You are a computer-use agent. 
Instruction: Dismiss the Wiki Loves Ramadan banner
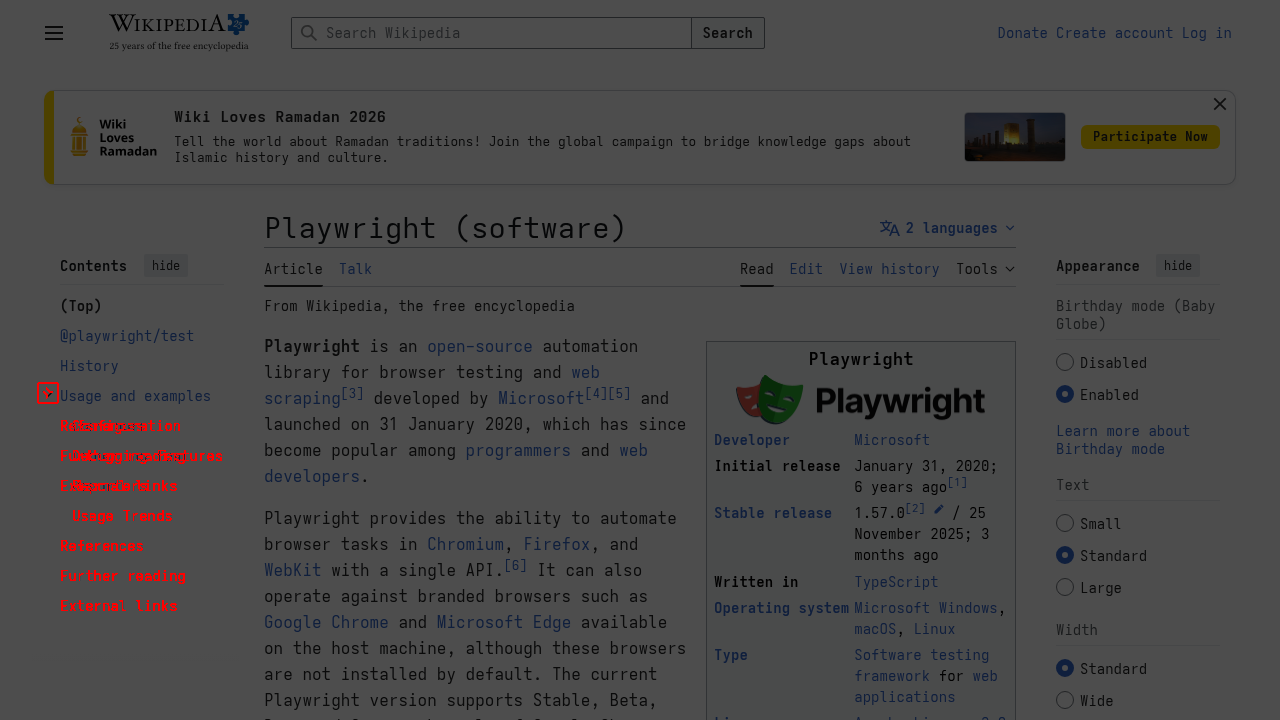click(x=1219, y=104)
